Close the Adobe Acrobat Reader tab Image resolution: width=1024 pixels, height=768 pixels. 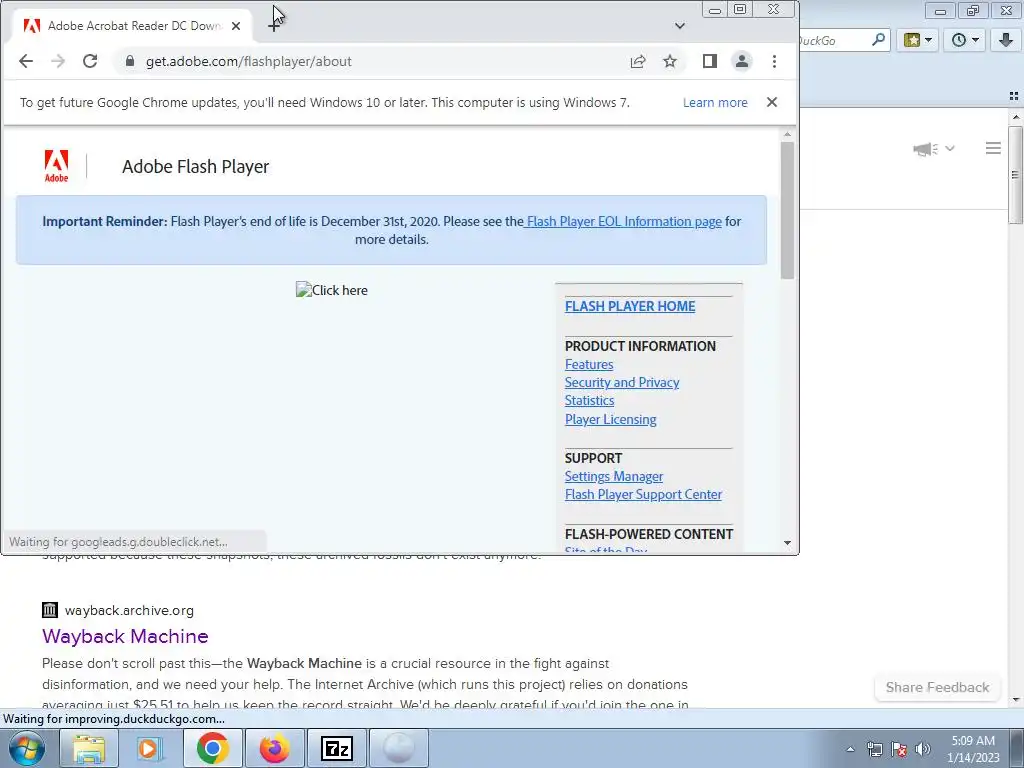coord(236,26)
